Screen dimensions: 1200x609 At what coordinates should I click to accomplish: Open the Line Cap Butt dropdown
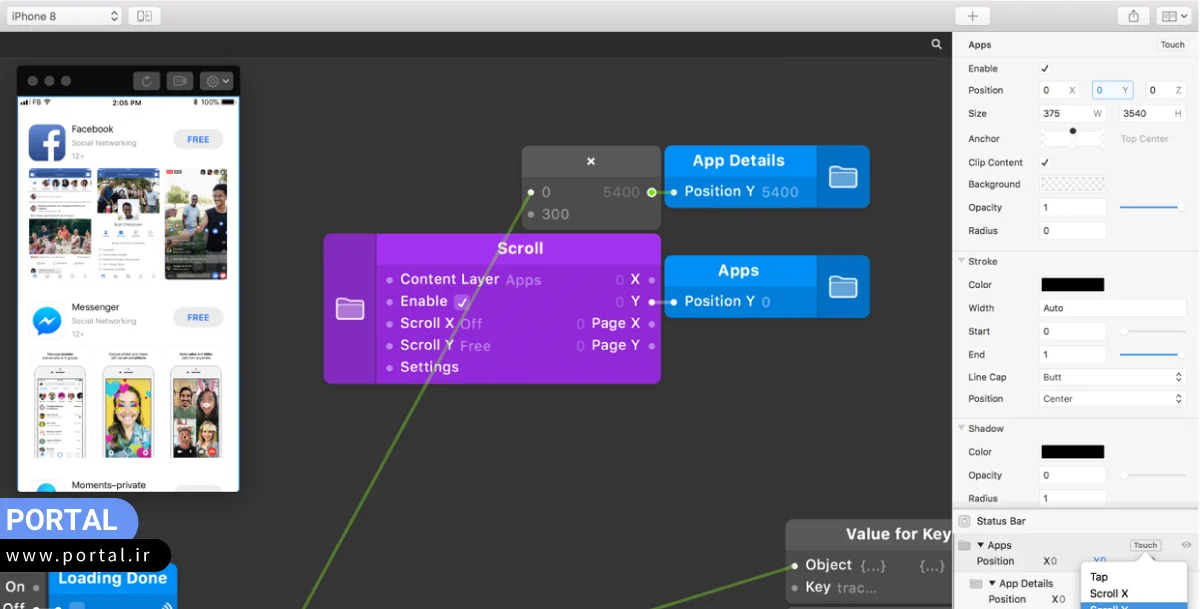[1112, 377]
